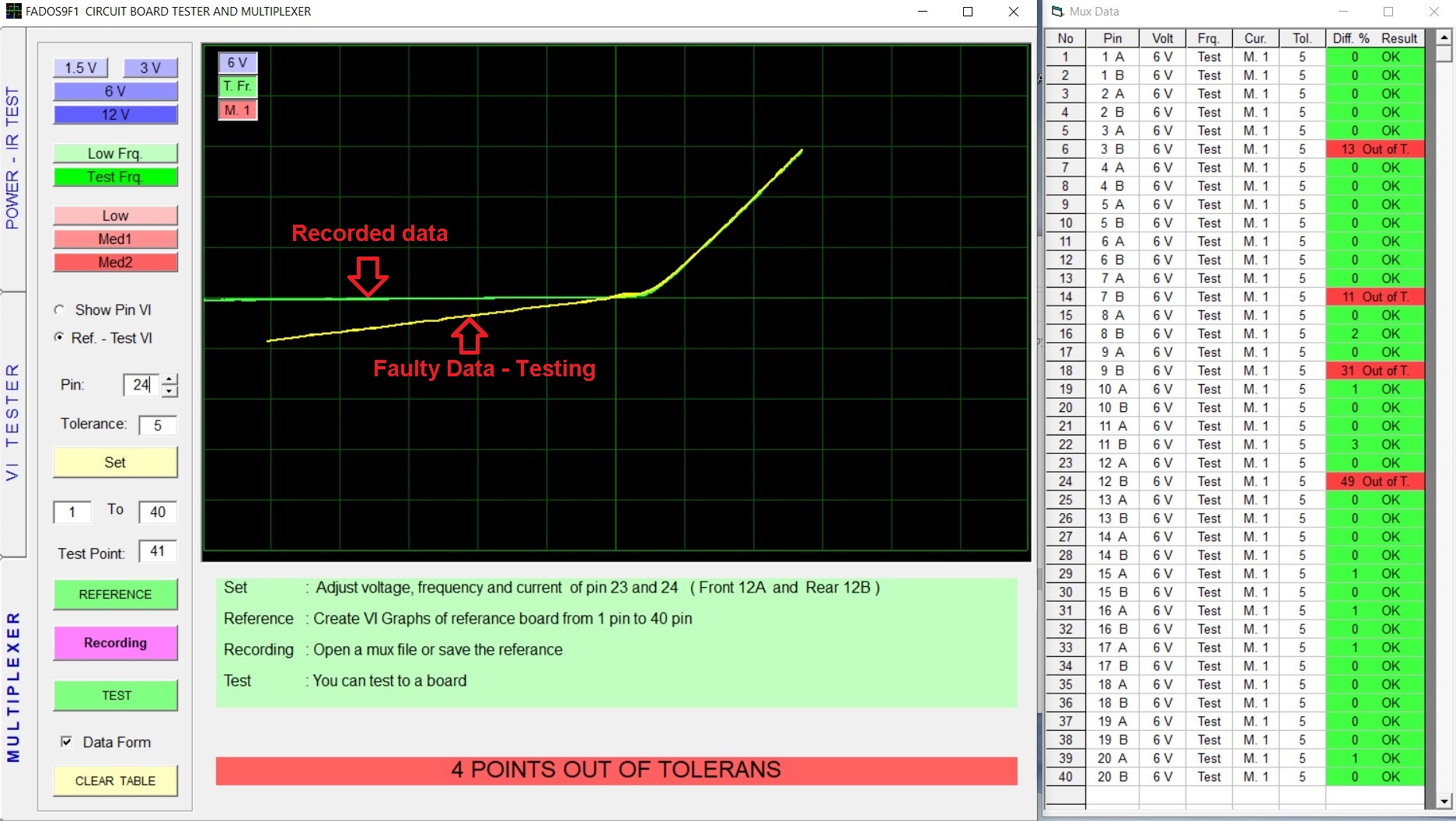The image size is (1456, 821).
Task: Enable Show Pin VI radio option
Action: click(x=60, y=310)
